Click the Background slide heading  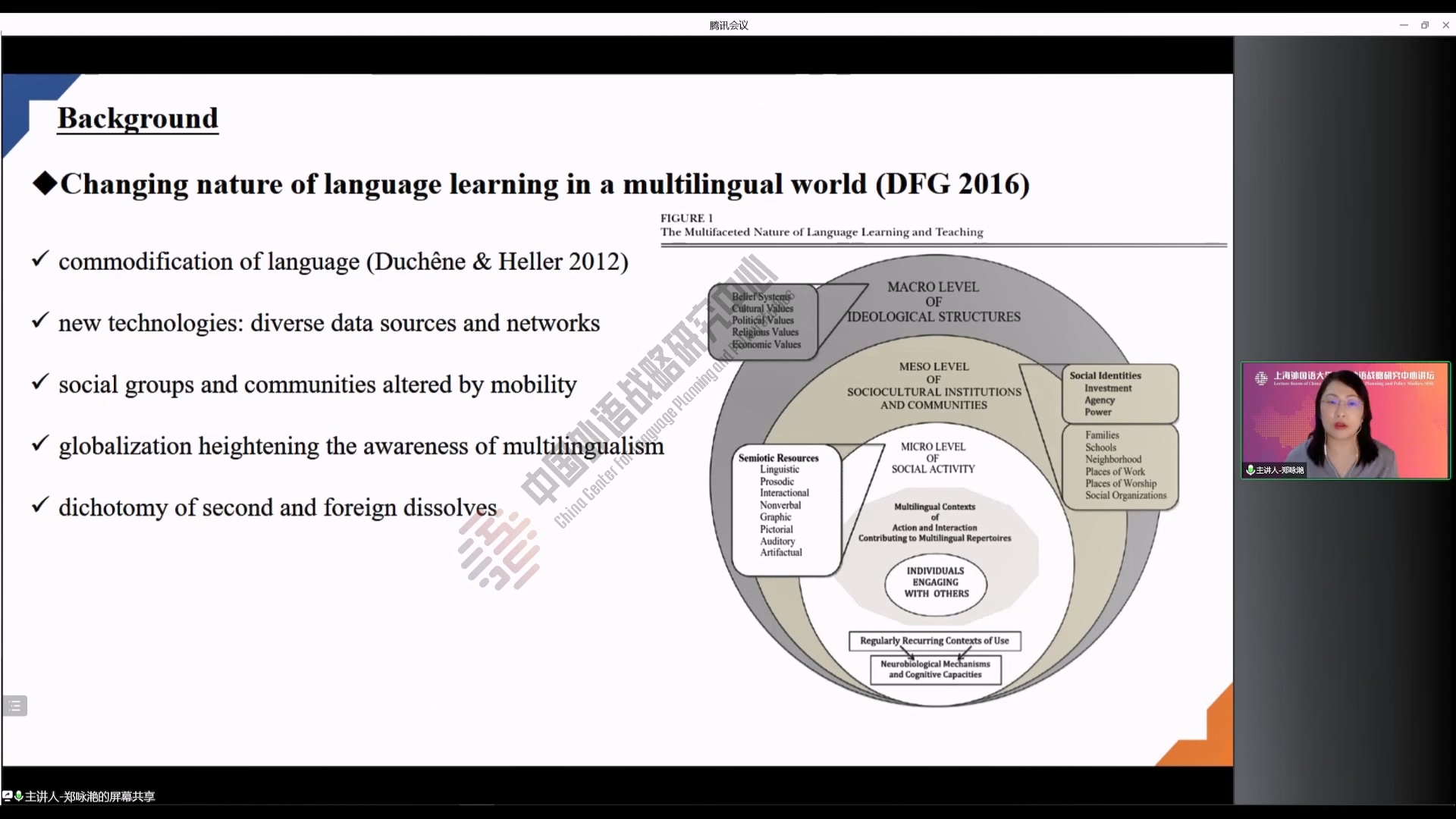(138, 118)
